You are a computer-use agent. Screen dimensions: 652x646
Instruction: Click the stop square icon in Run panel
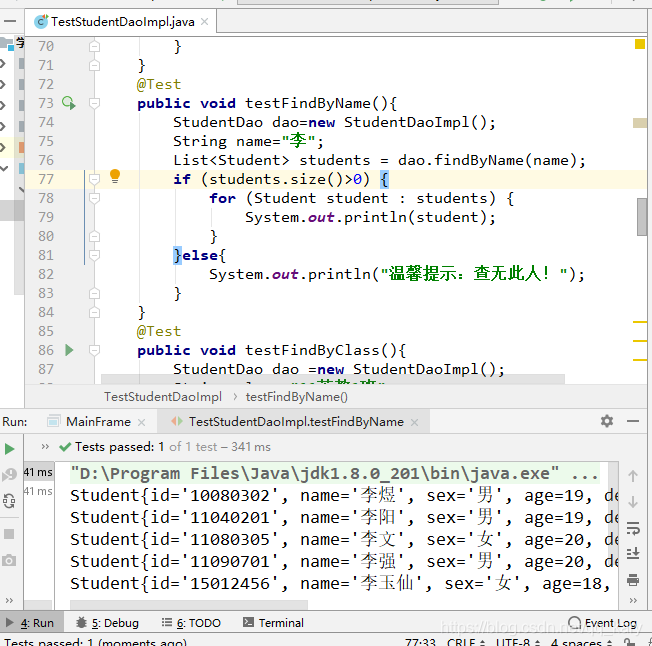tap(9, 534)
